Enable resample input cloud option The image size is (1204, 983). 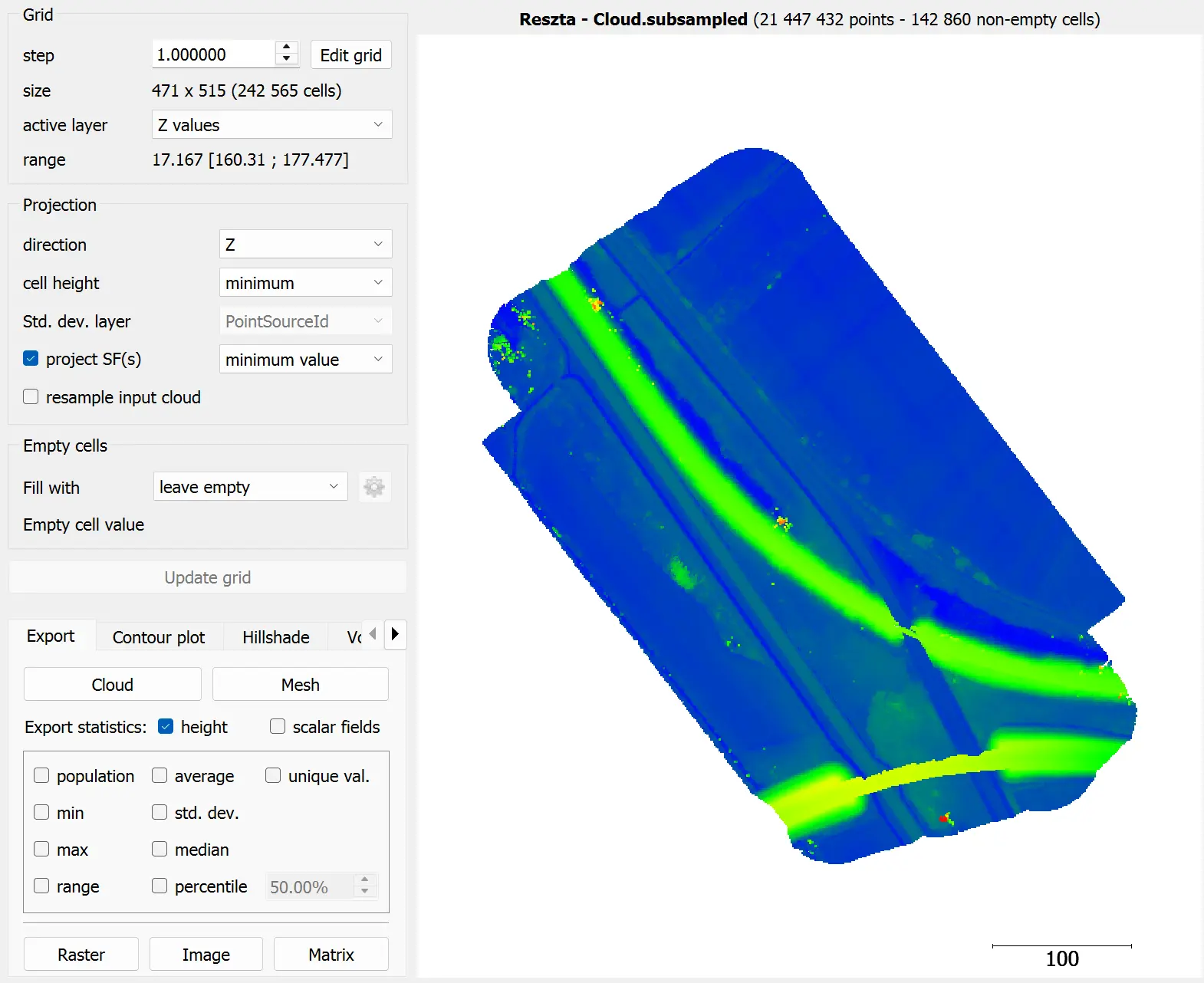(31, 397)
